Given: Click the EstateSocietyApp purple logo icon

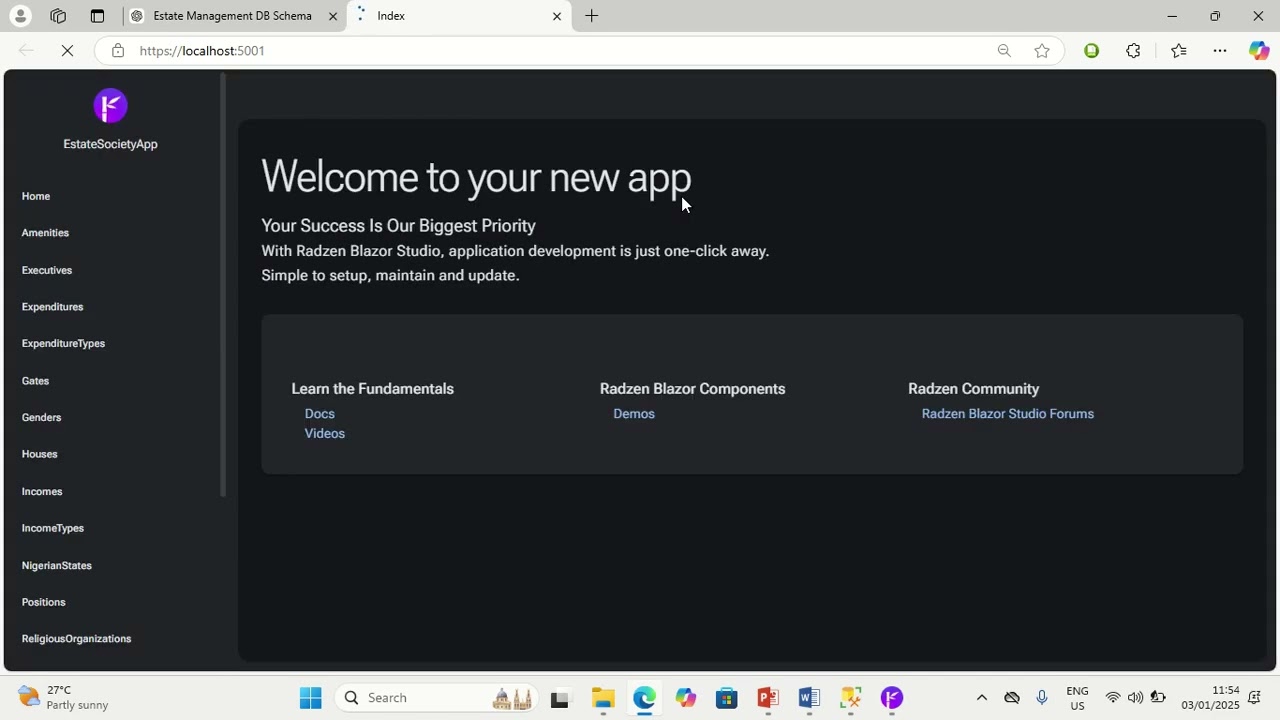Looking at the screenshot, I should 110,106.
